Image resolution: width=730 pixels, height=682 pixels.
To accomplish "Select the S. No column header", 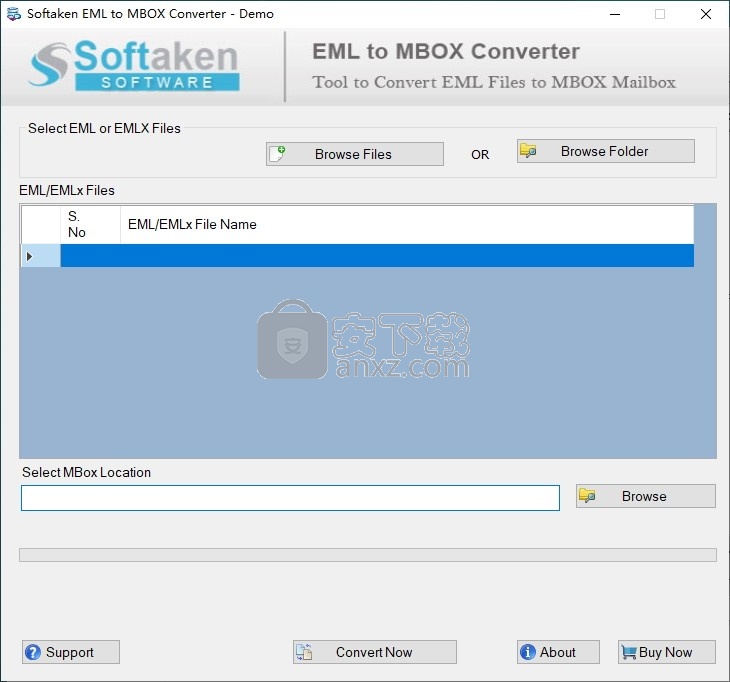I will (x=90, y=224).
